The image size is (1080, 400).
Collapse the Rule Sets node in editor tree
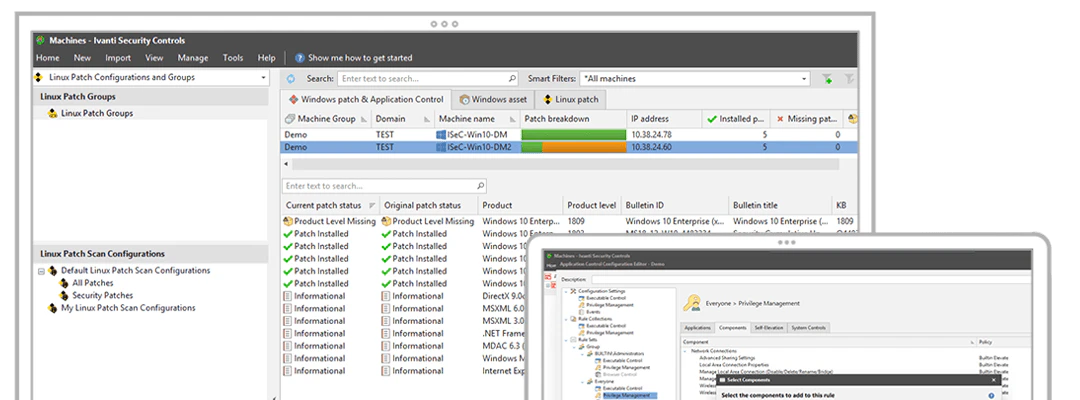point(566,340)
